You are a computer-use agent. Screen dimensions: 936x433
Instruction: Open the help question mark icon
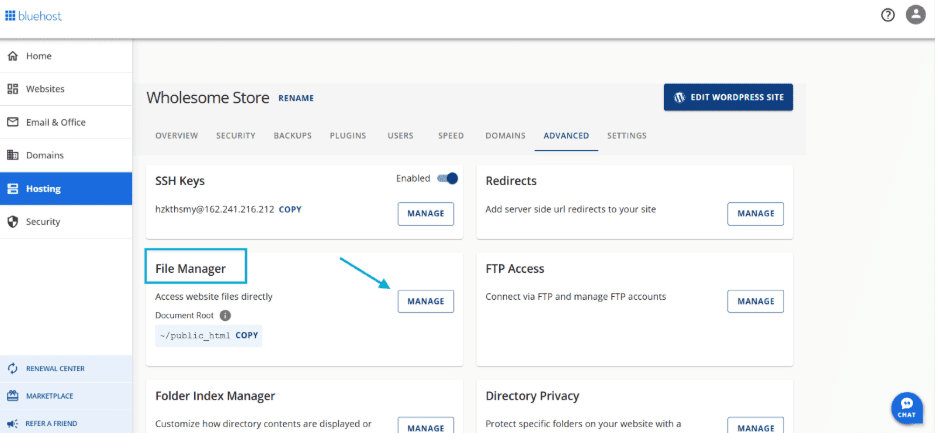pos(887,15)
